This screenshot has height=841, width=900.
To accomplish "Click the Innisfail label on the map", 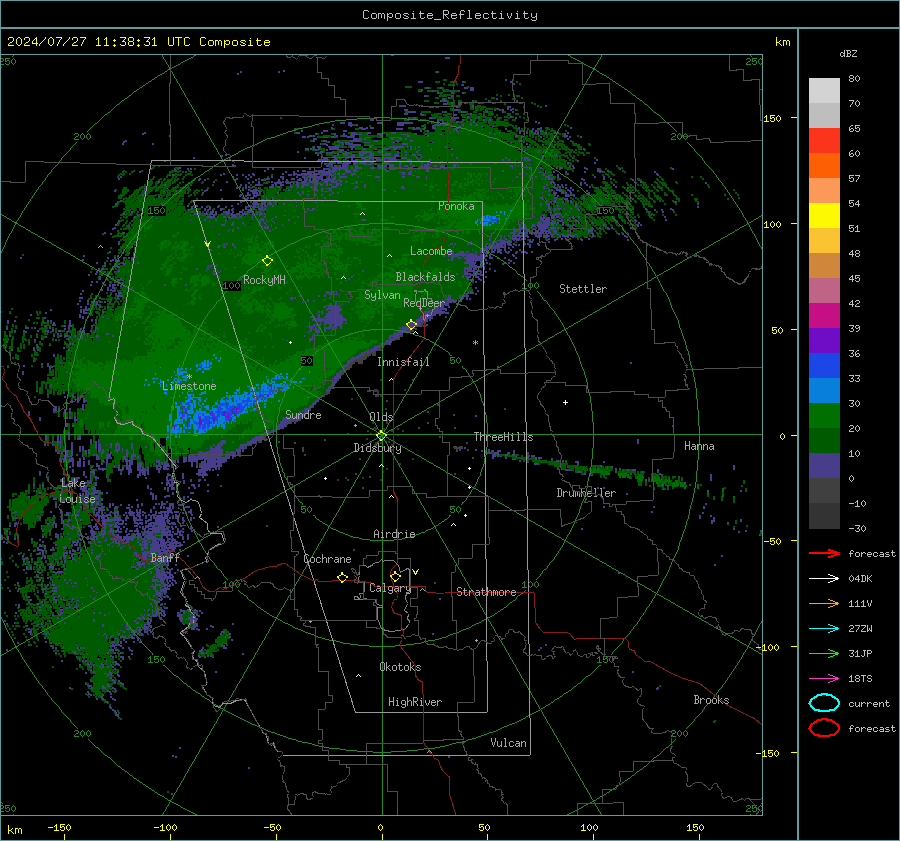I will (x=403, y=362).
